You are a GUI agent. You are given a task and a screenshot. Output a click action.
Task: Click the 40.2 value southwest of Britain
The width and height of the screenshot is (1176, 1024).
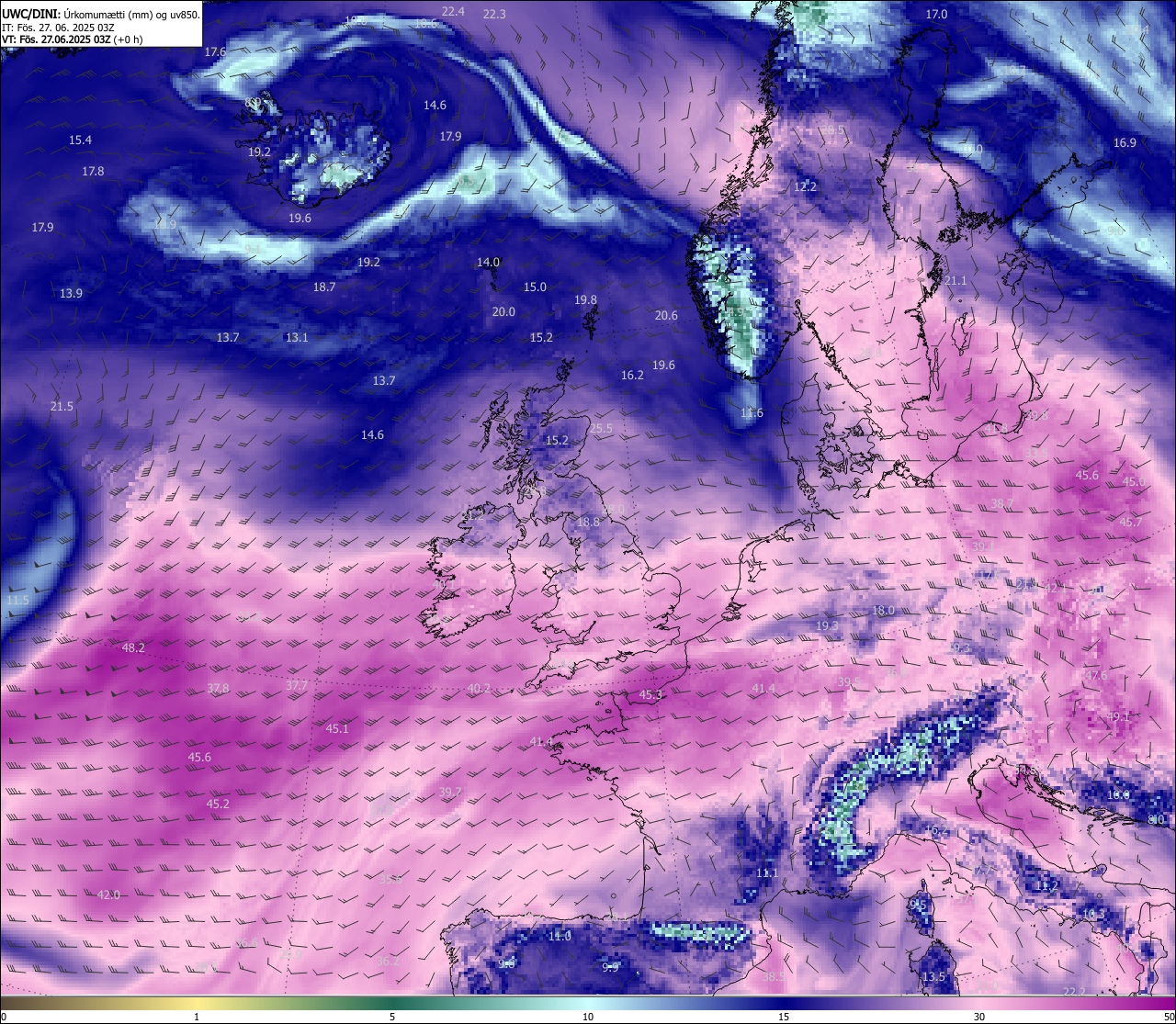(x=479, y=689)
